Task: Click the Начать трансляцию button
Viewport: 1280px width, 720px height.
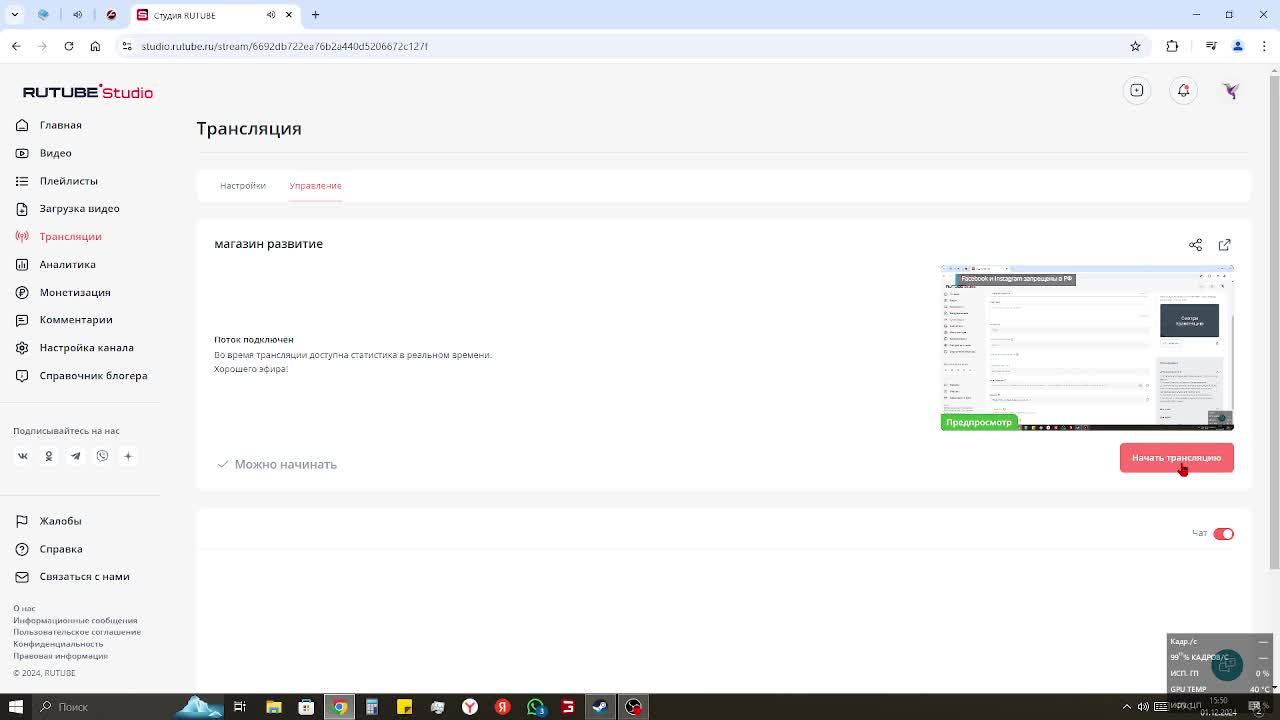Action: point(1176,457)
